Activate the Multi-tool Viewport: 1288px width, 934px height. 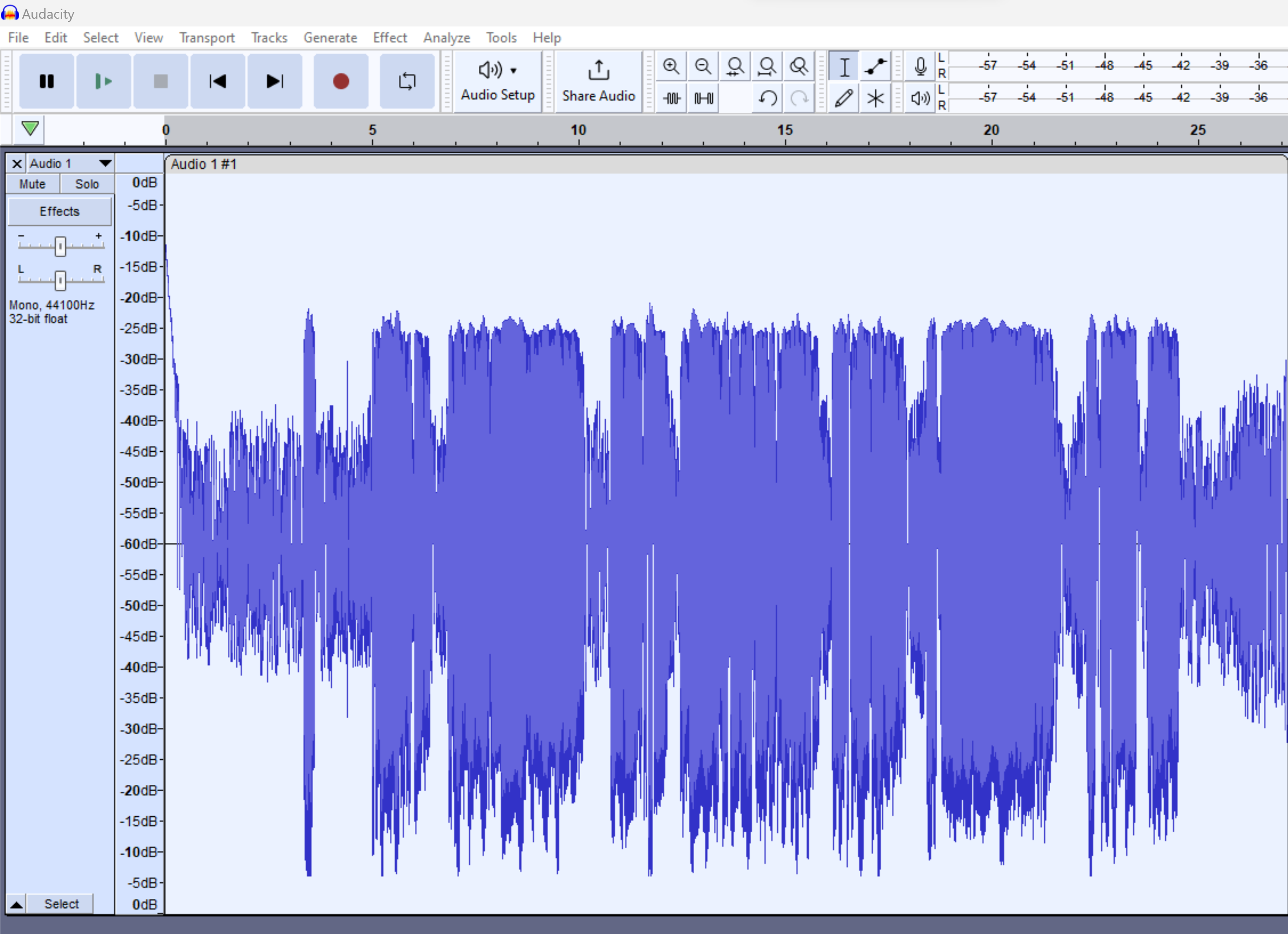pos(875,98)
